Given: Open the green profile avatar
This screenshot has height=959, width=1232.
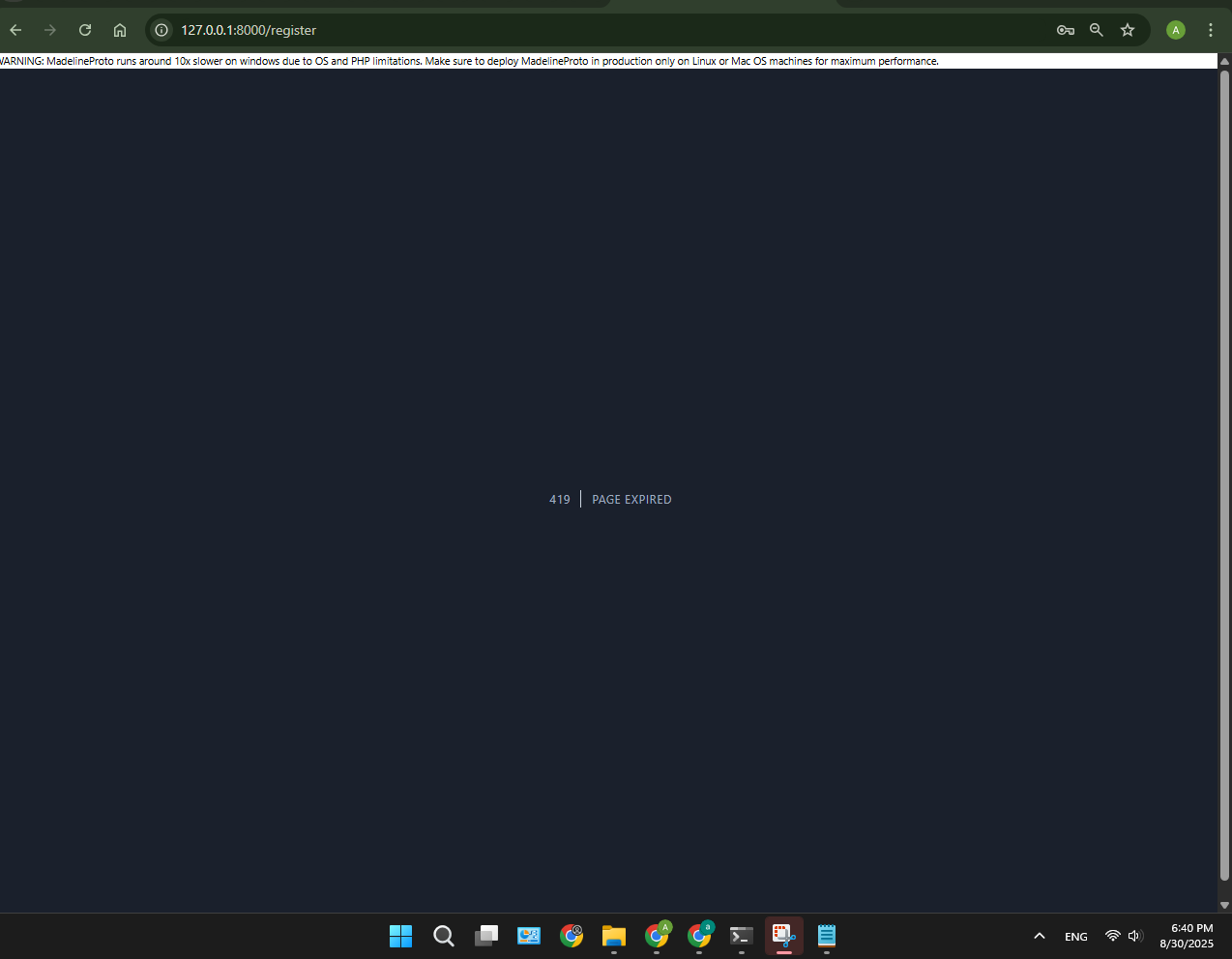Looking at the screenshot, I should pyautogui.click(x=1176, y=30).
